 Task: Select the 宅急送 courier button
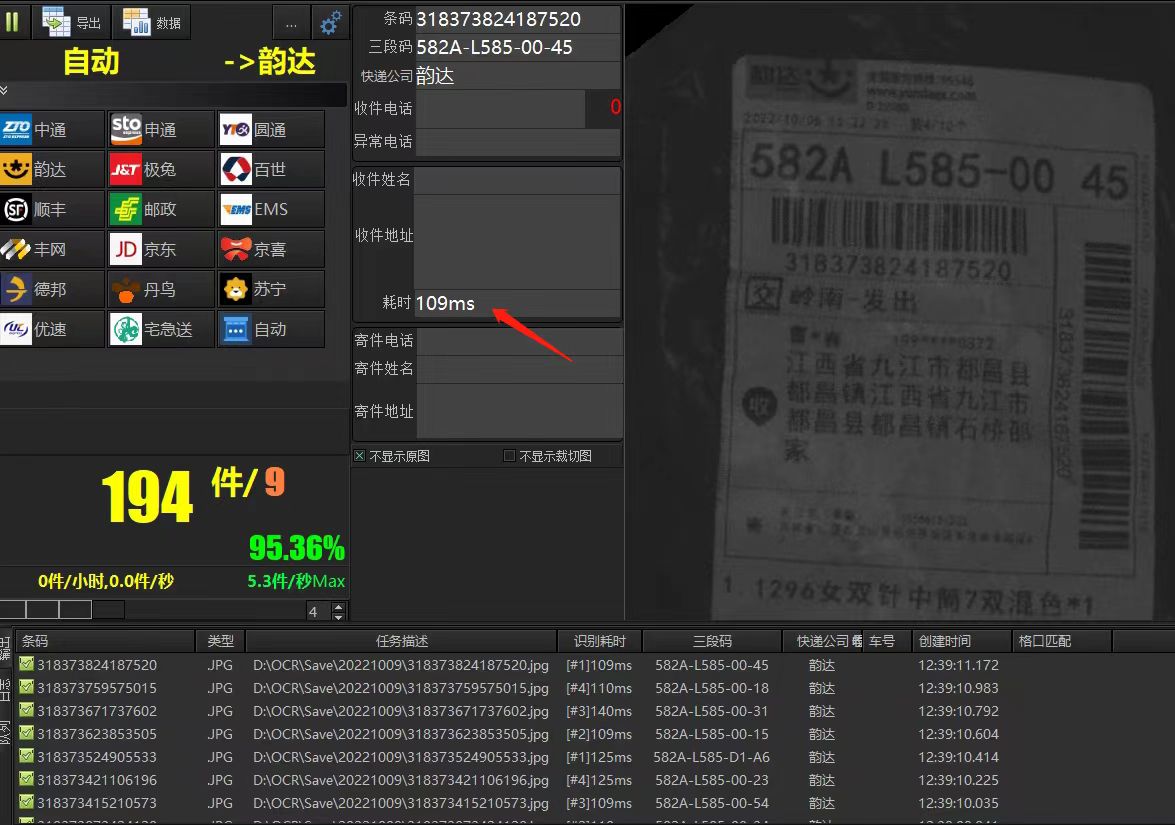point(161,329)
